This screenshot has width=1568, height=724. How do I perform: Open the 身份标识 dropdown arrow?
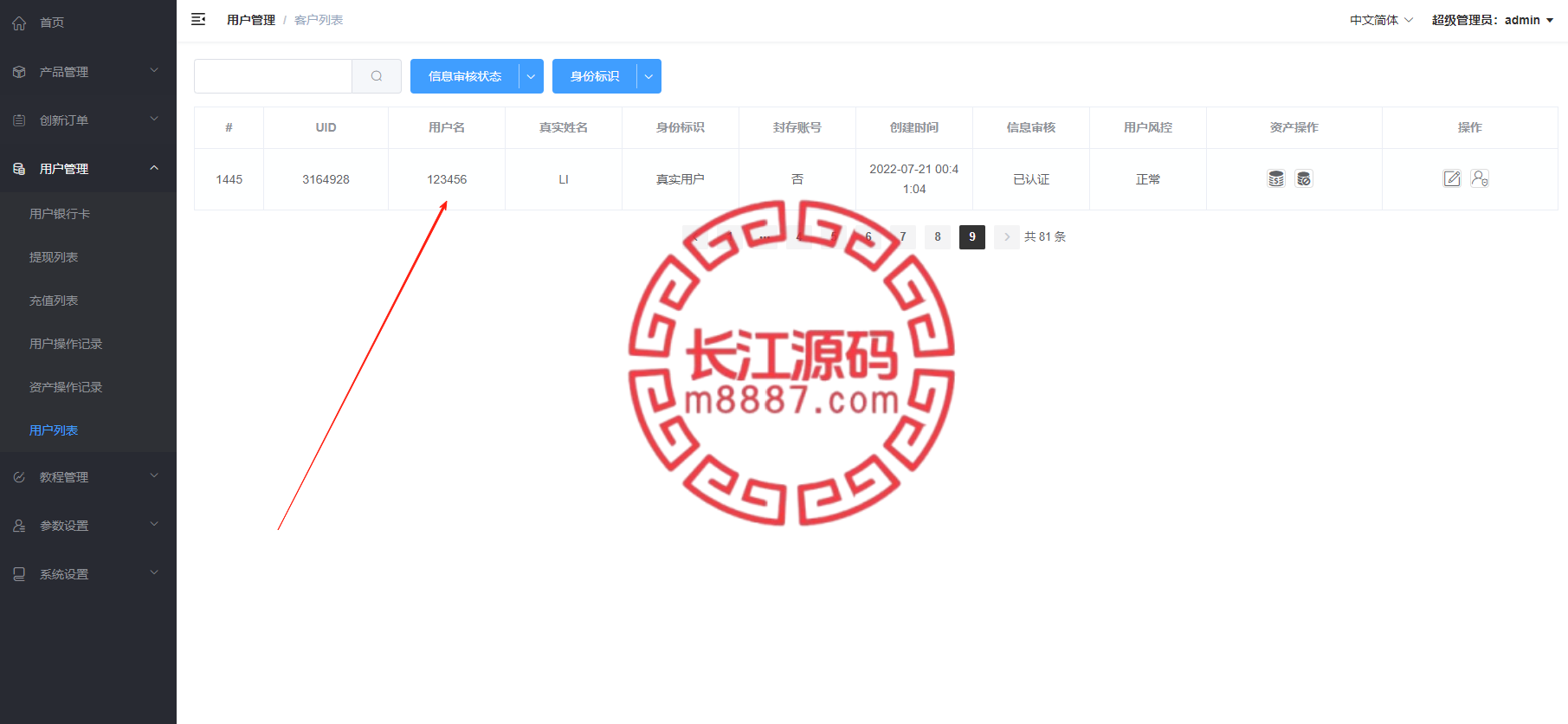(x=648, y=76)
